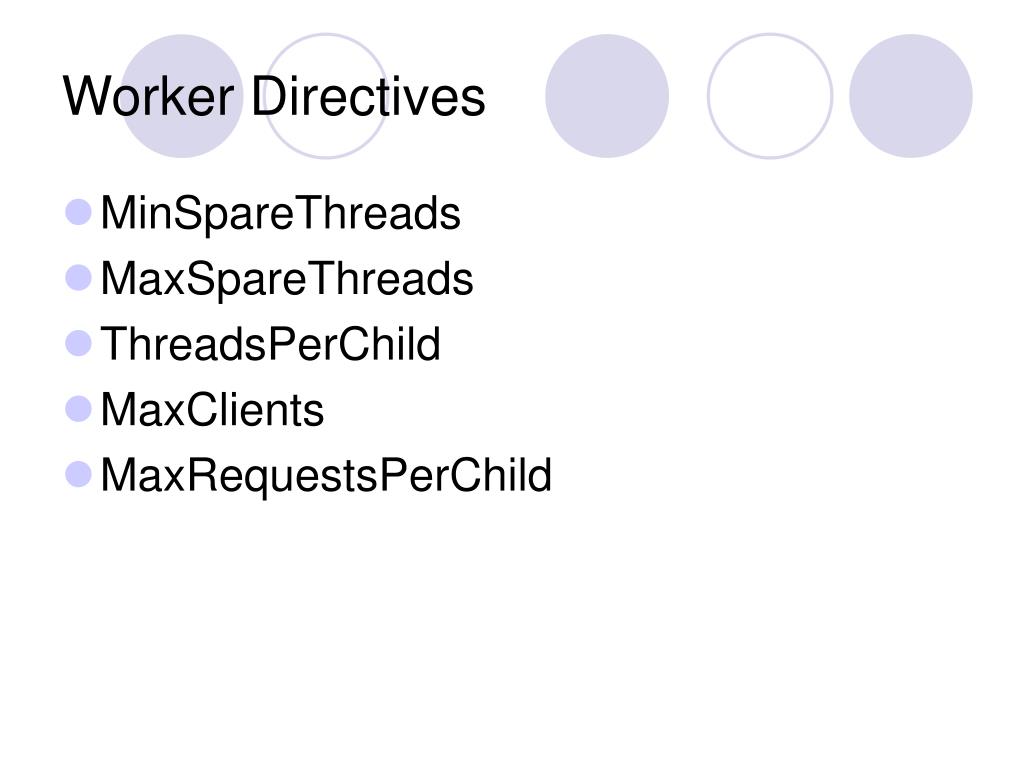This screenshot has width=1024, height=768.
Task: Click the 'Worker Directives' slide title
Action: 274,96
